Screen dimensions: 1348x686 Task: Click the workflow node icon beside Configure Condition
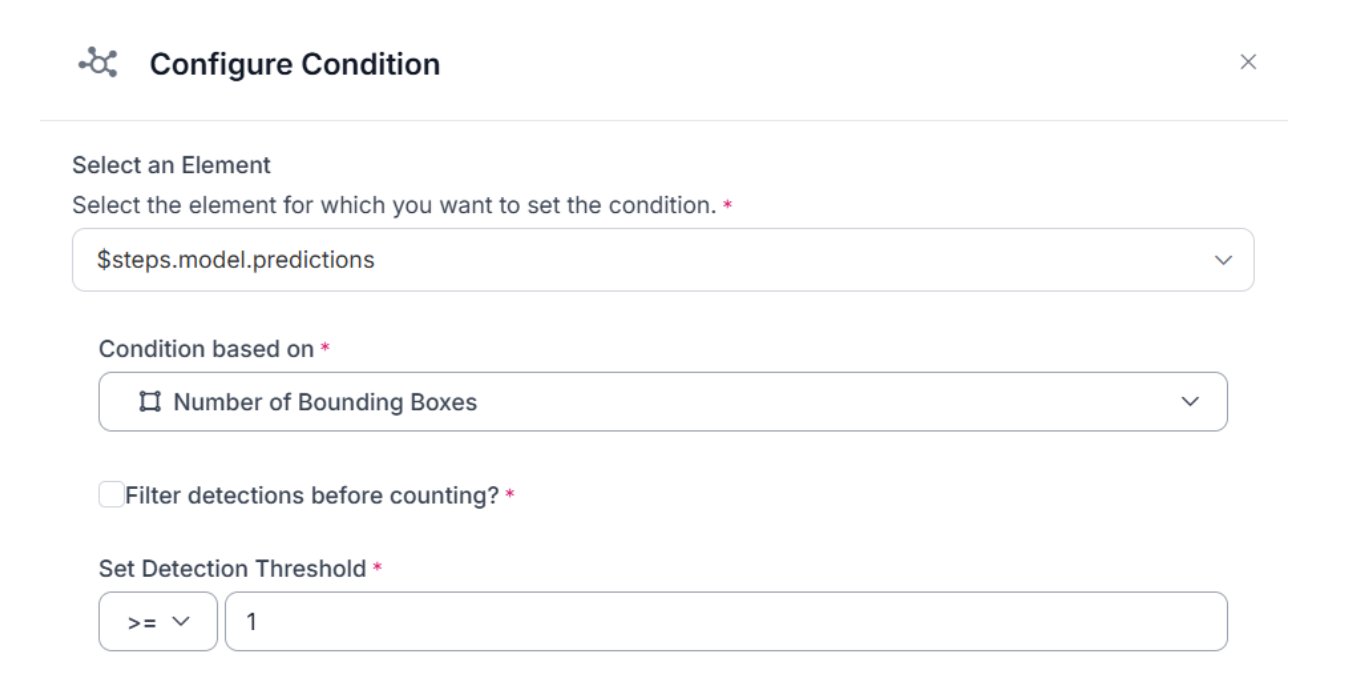[98, 63]
